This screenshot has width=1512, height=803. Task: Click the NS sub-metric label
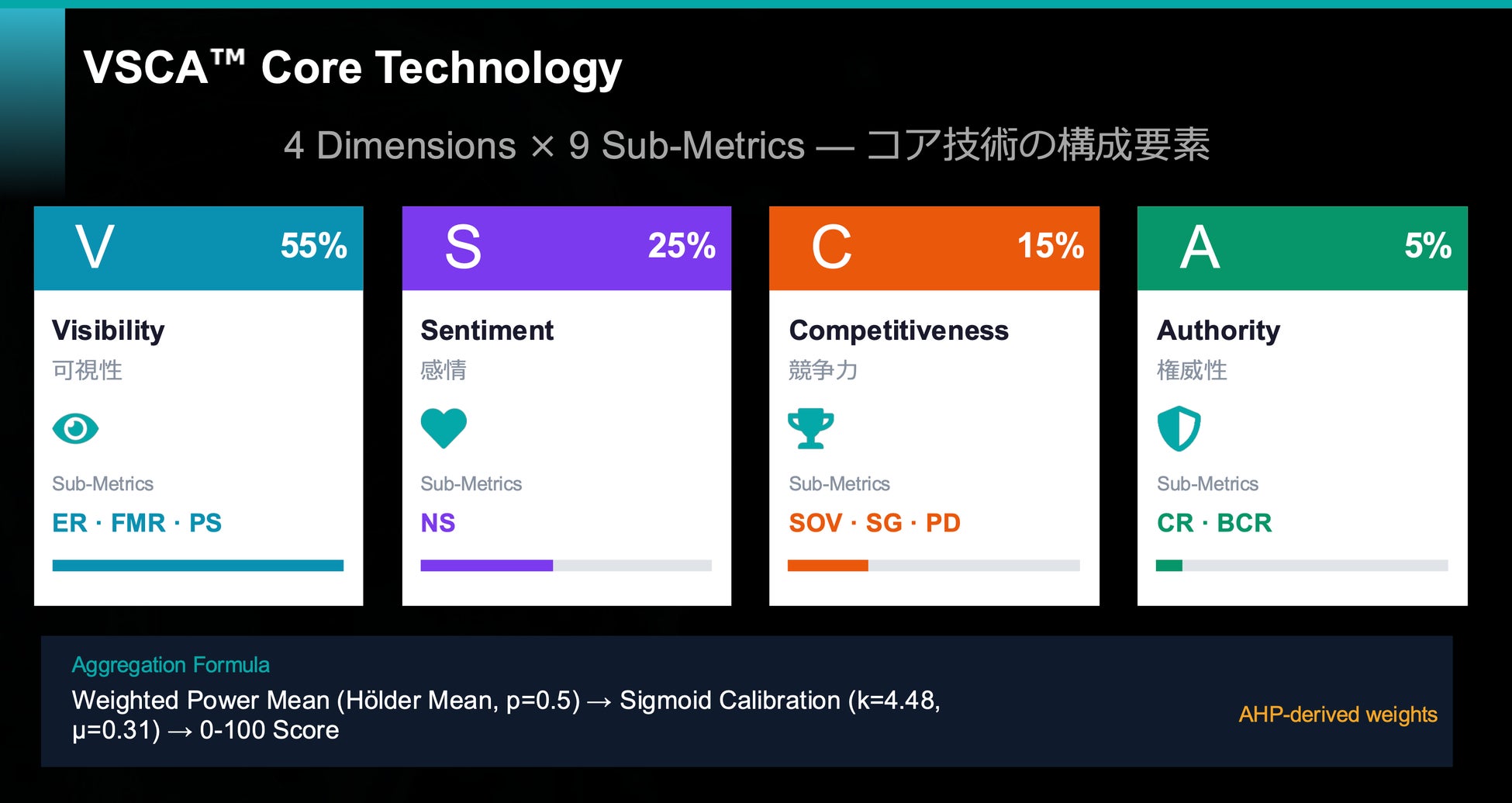(437, 523)
